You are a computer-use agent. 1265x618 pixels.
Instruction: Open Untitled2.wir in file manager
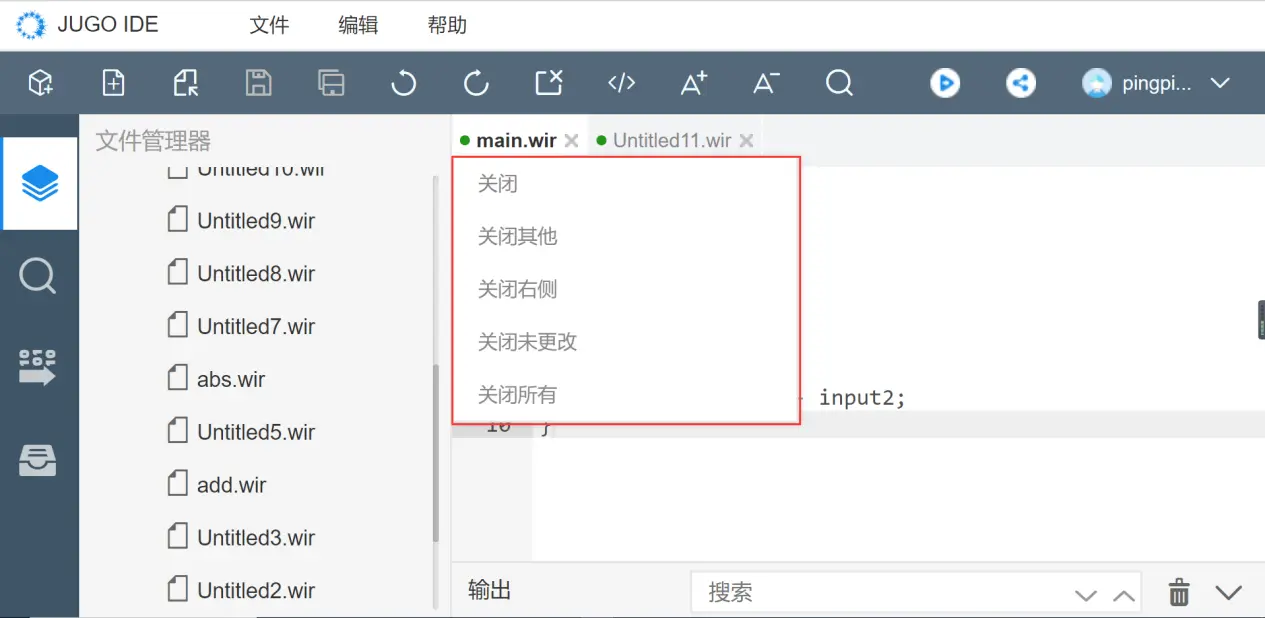click(x=256, y=591)
